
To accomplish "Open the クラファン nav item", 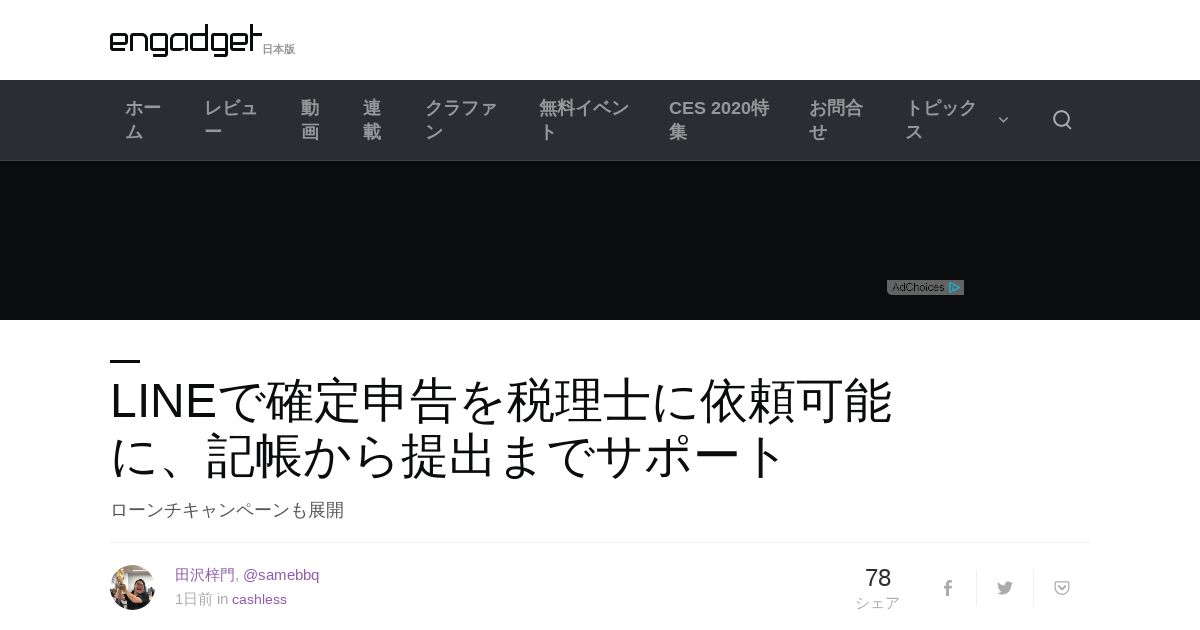I will pyautogui.click(x=461, y=120).
